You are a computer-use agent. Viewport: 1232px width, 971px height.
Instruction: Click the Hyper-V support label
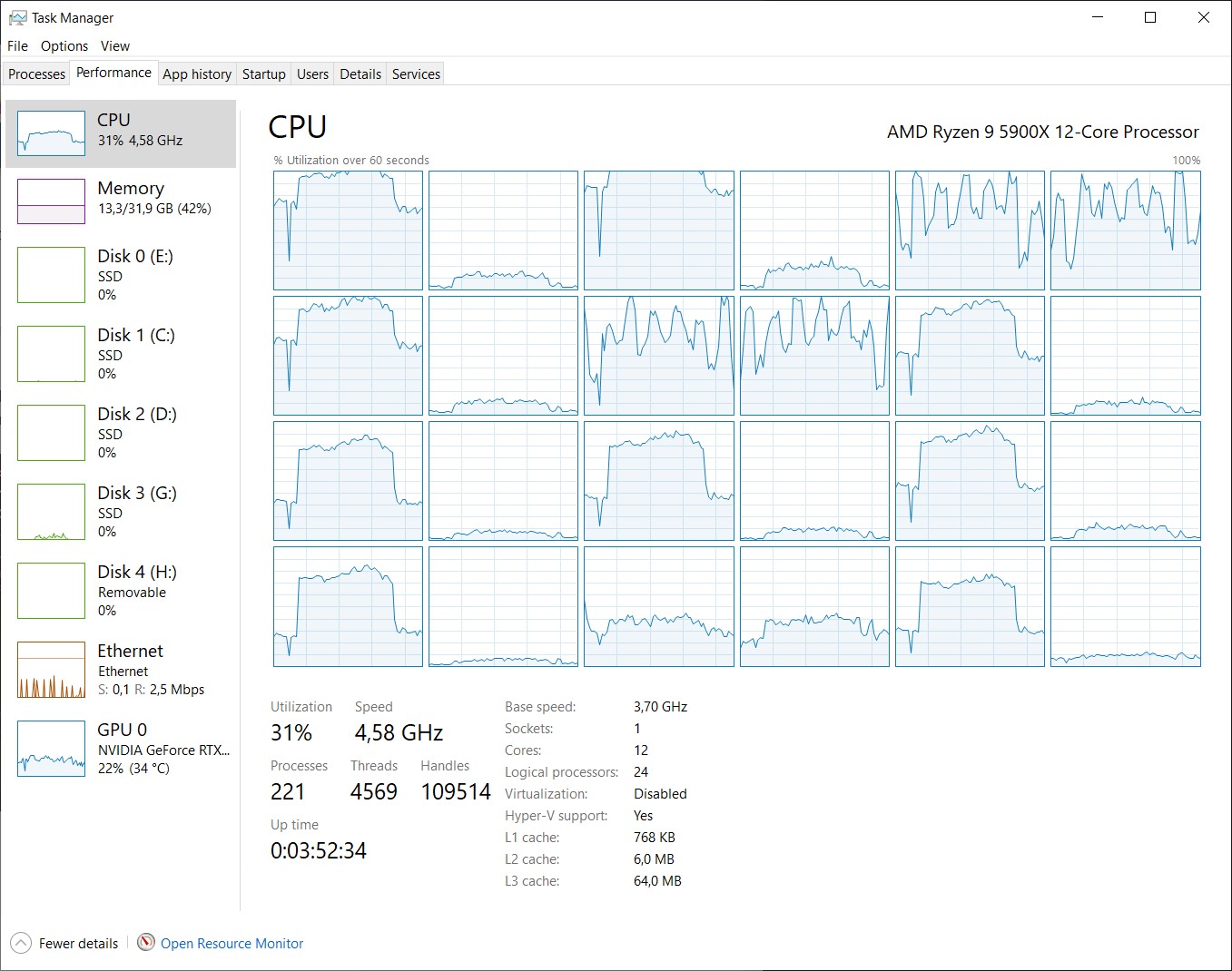pos(557,816)
